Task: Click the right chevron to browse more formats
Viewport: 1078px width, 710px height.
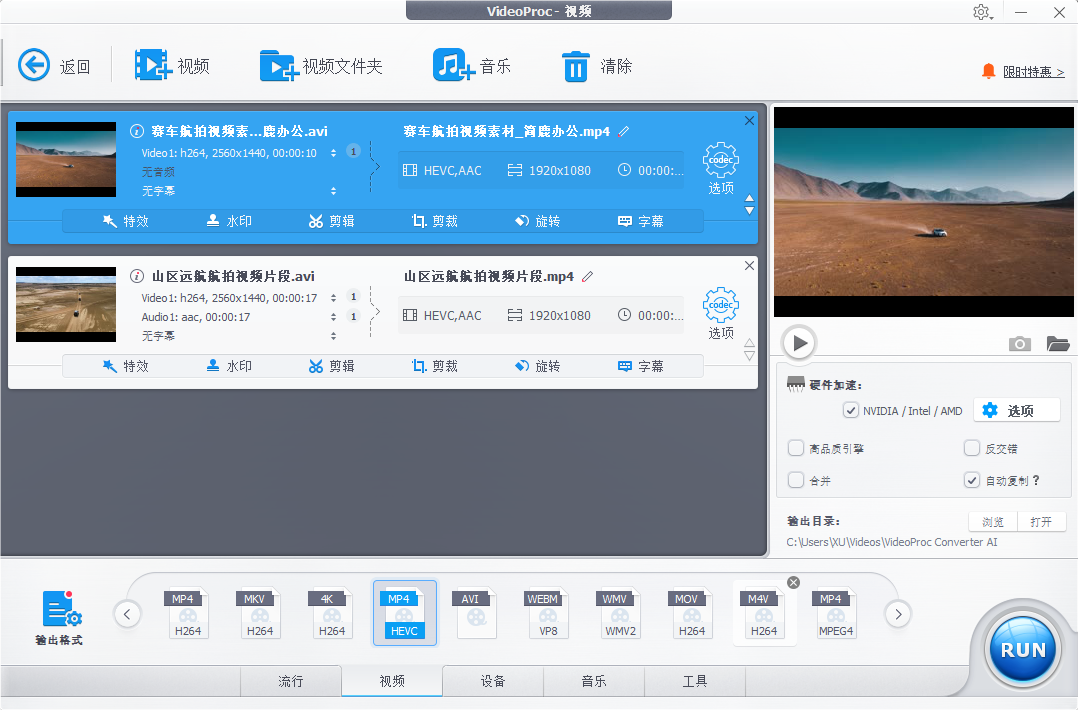Action: click(897, 614)
